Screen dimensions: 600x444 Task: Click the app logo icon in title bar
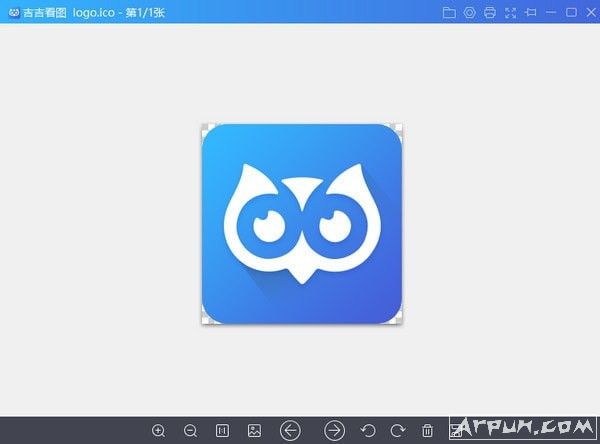14,13
